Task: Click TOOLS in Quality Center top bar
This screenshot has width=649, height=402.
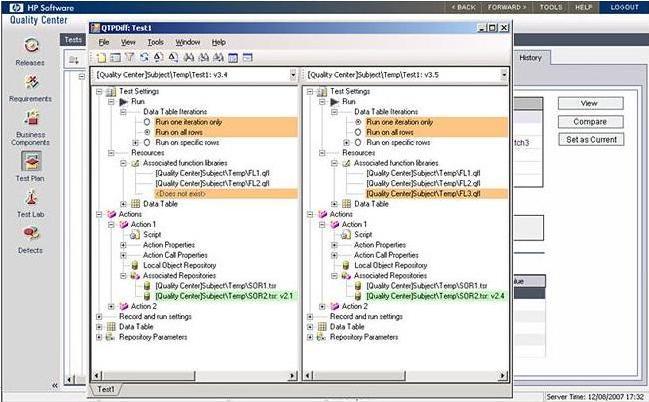Action: point(551,7)
